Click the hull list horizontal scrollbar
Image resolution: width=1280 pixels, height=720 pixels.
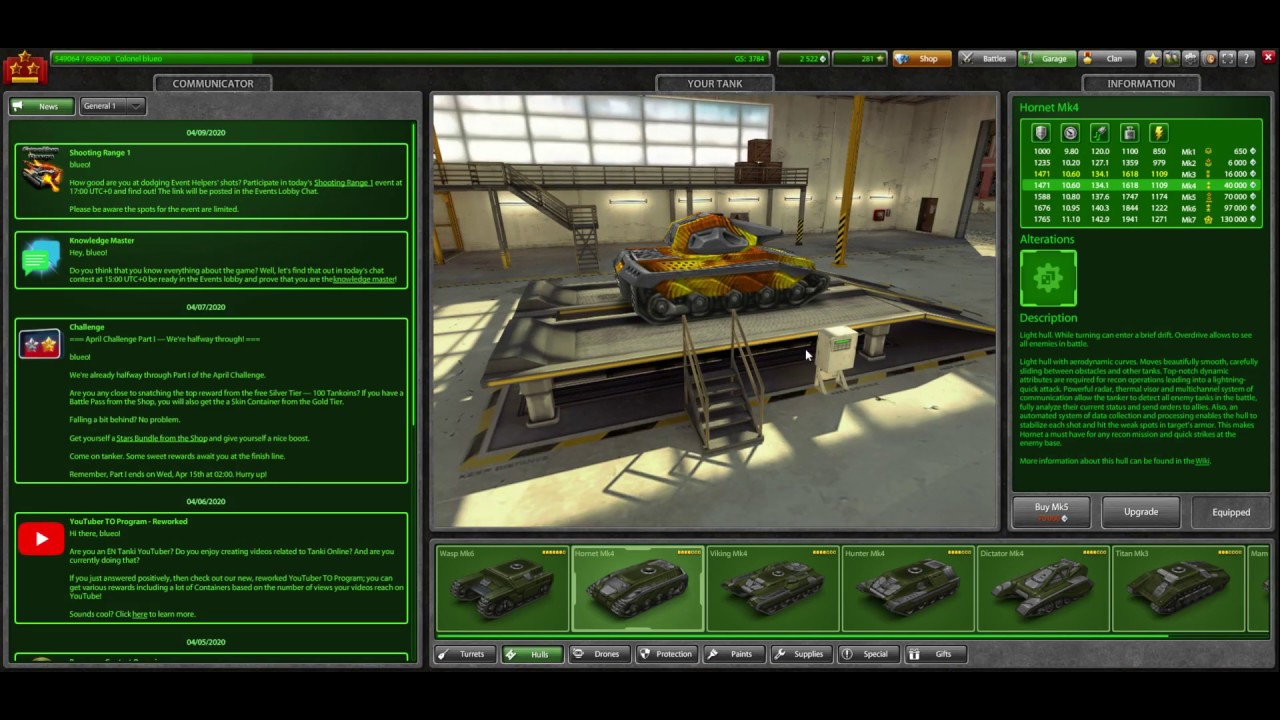point(802,636)
